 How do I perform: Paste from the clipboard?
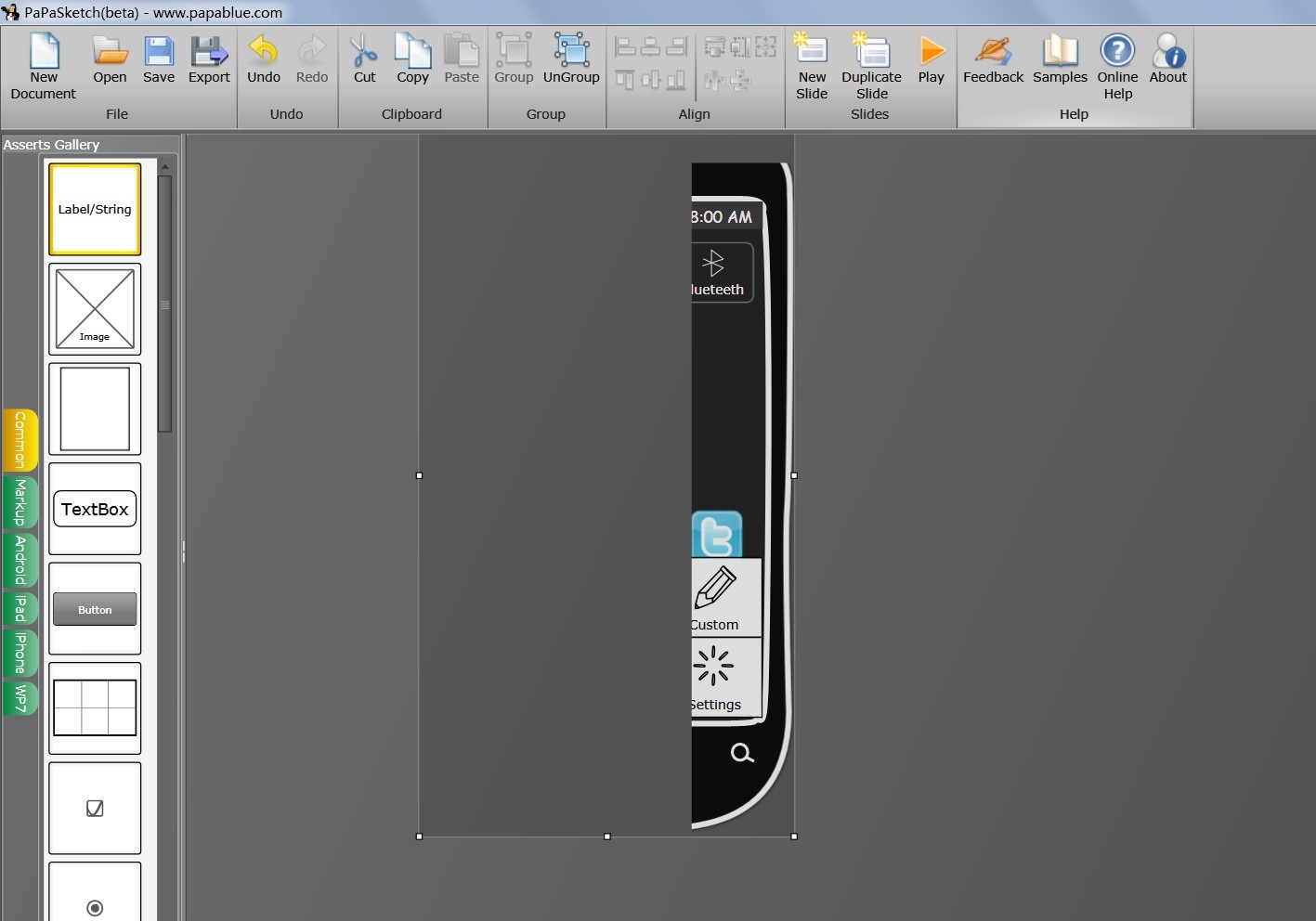462,59
